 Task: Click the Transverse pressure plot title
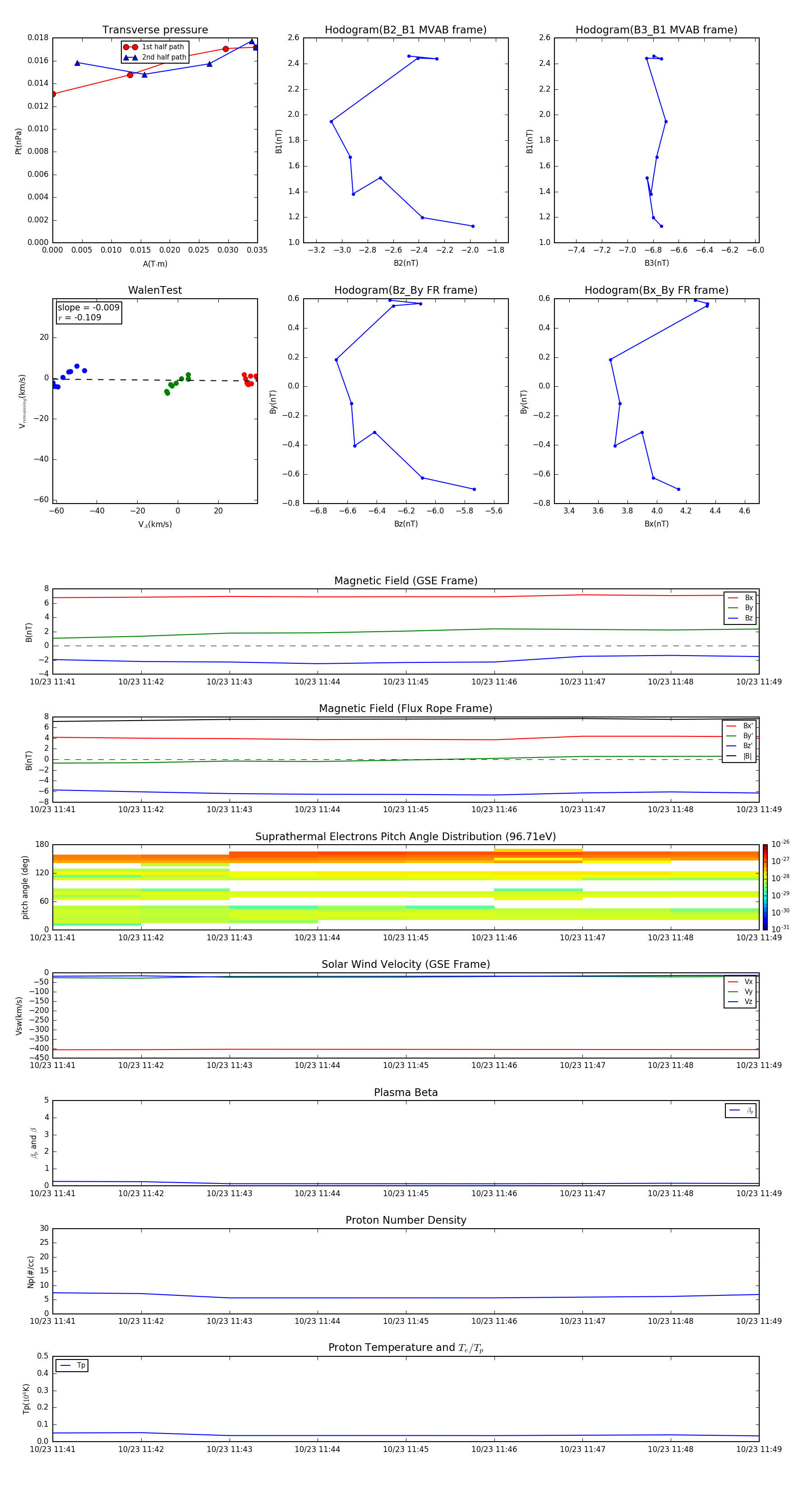tap(155, 30)
